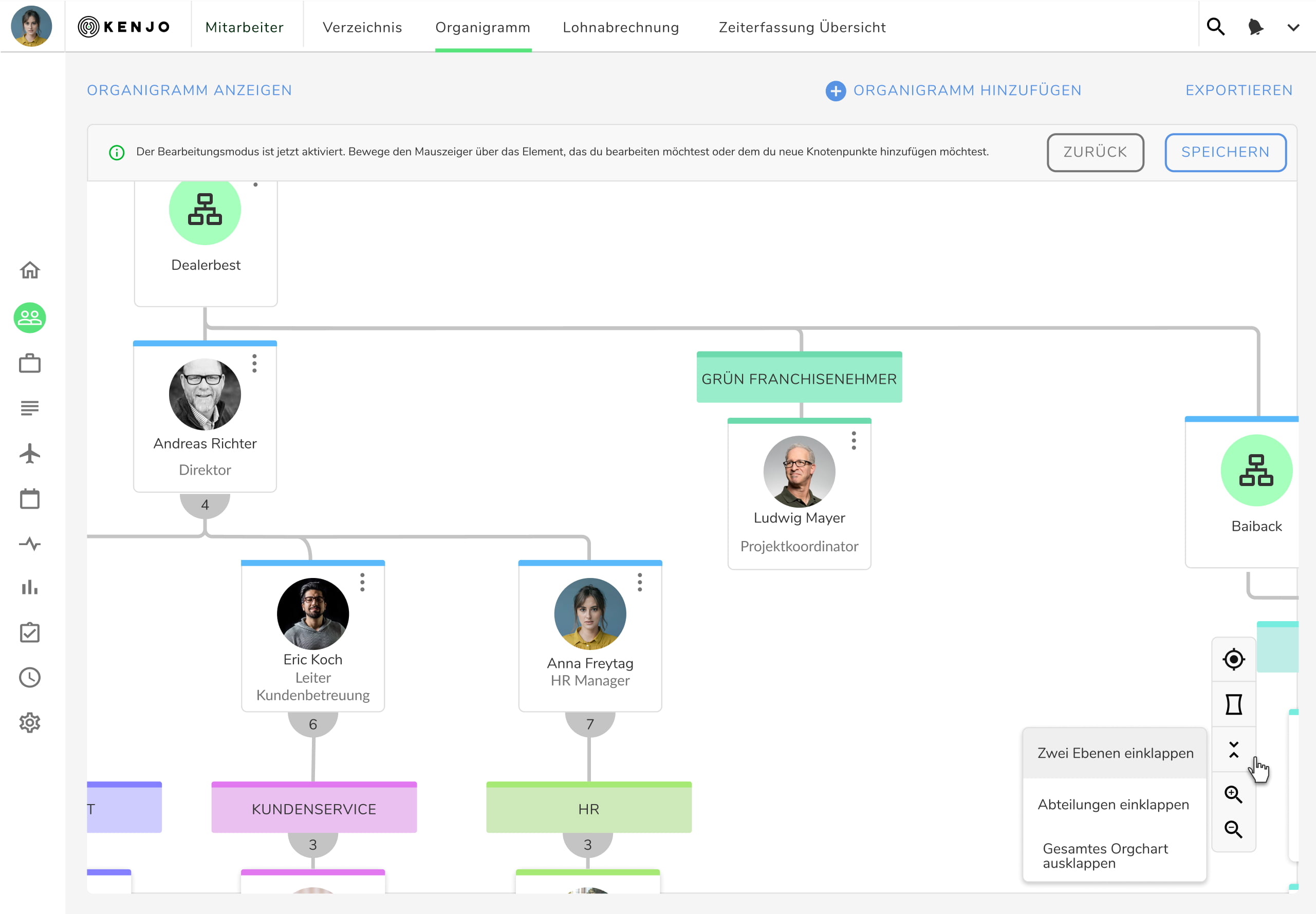Select the people sidebar icon
The height and width of the screenshot is (914, 1316).
click(x=30, y=318)
